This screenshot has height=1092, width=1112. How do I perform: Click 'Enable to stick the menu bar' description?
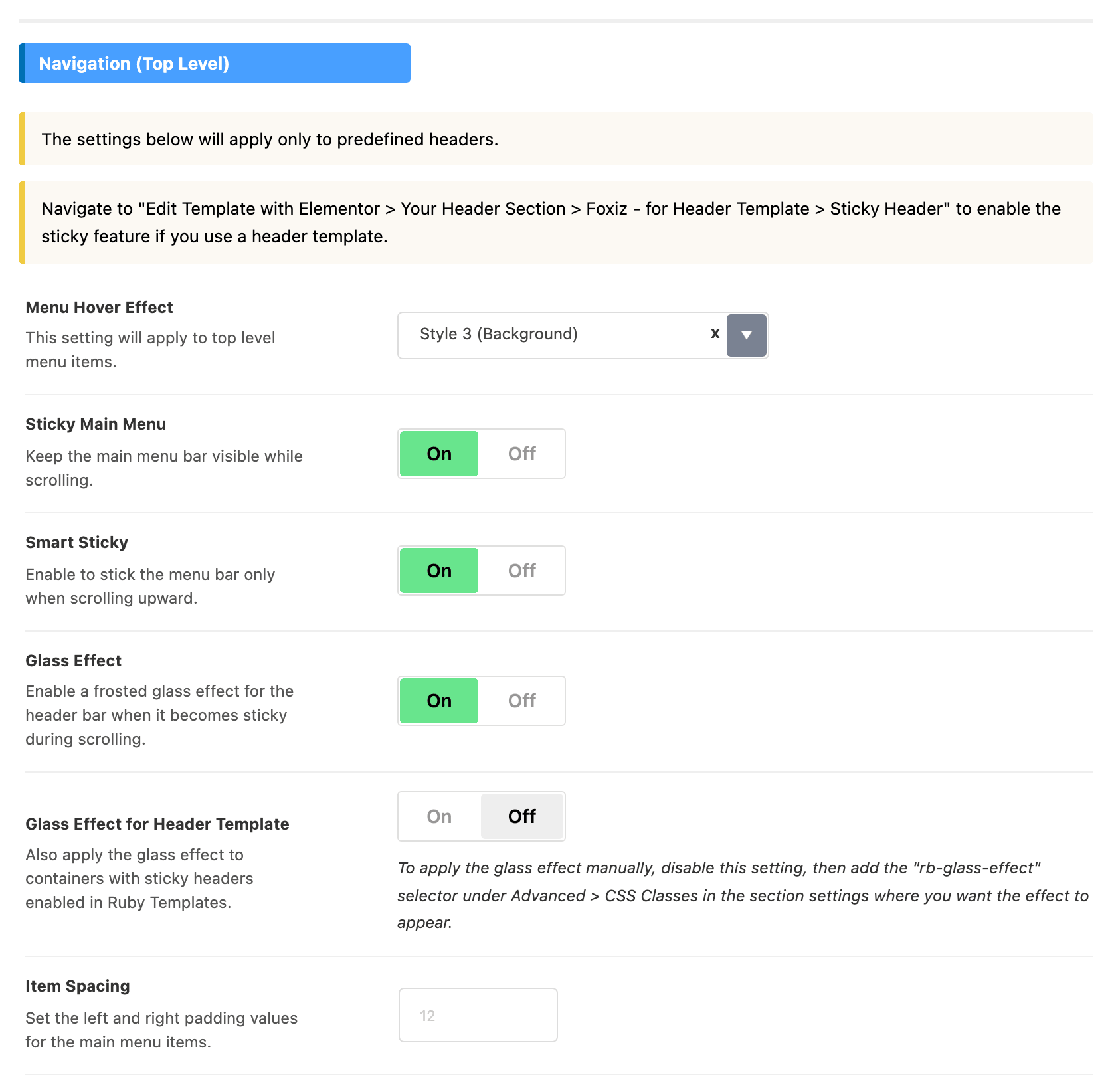[150, 587]
